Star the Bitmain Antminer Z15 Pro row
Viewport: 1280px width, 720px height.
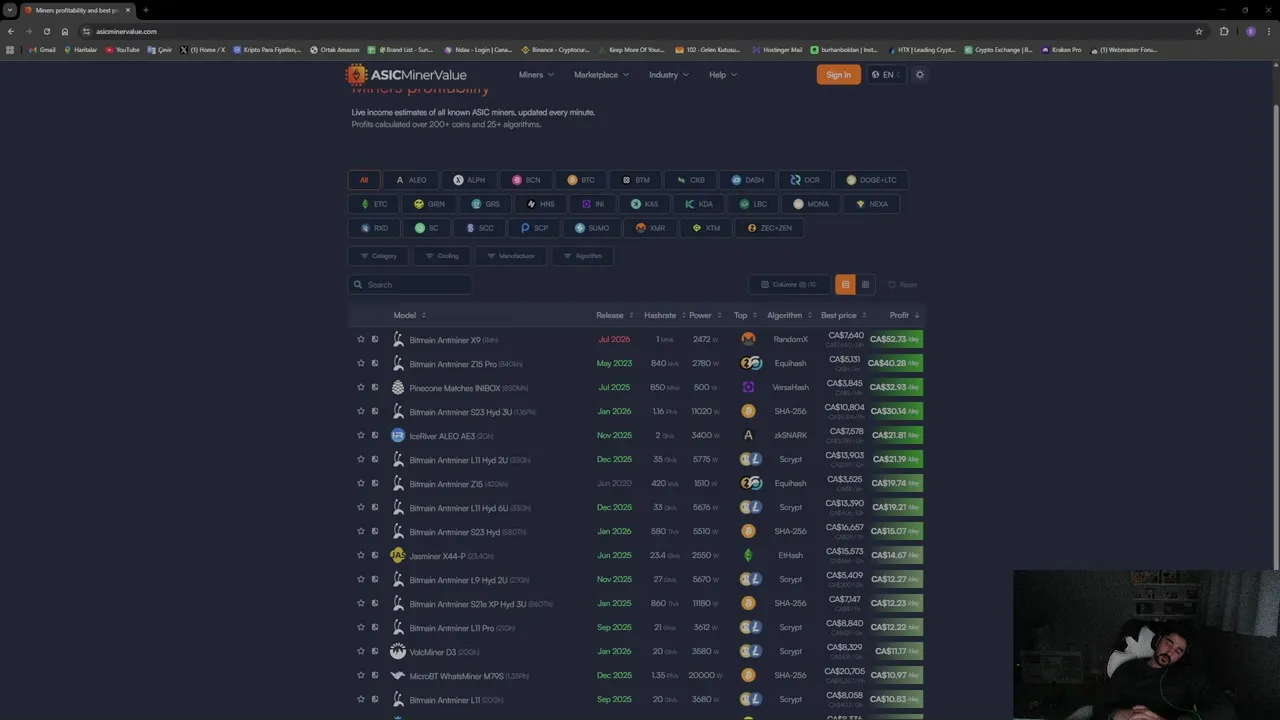(x=361, y=363)
